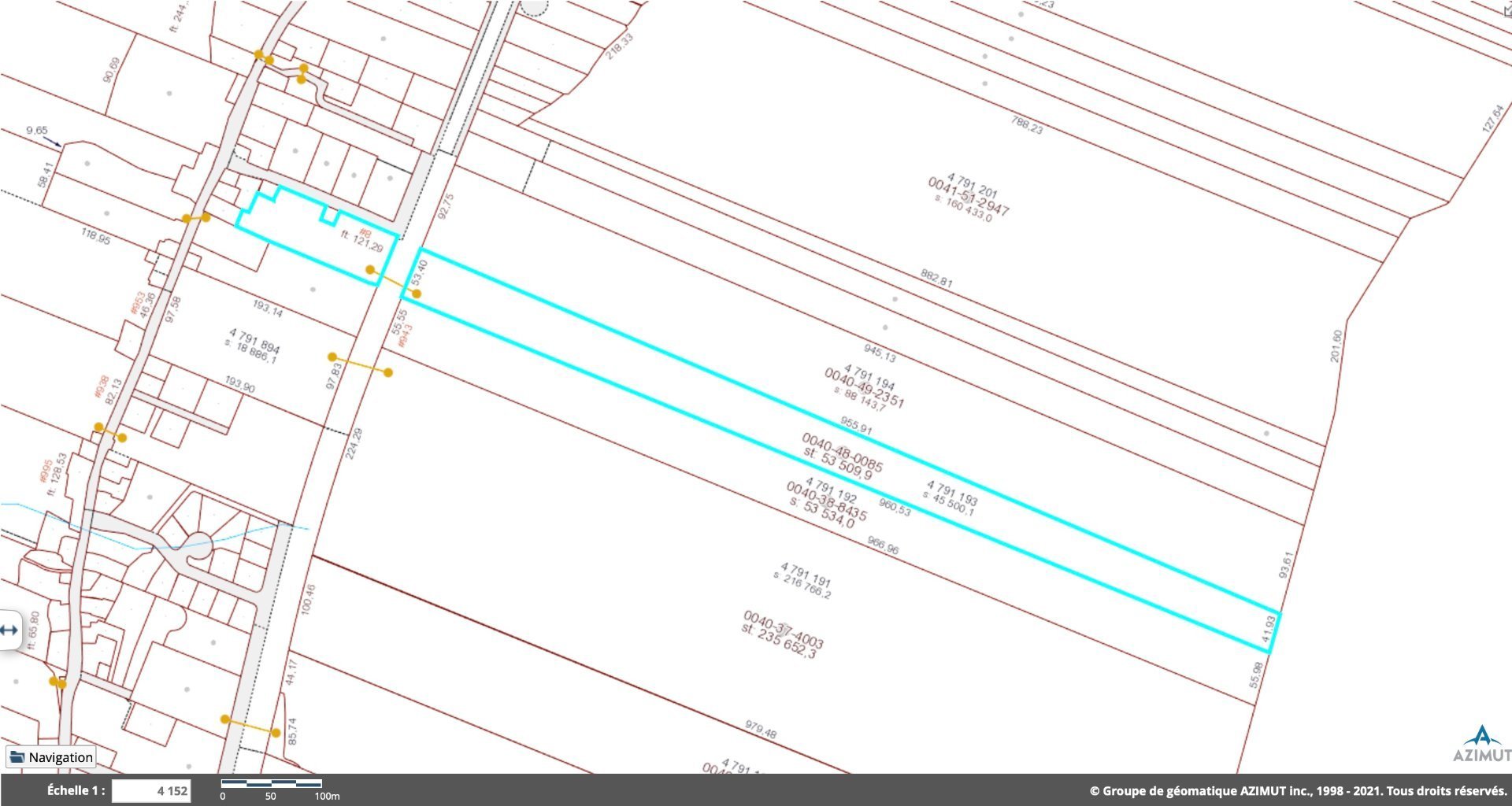Click the Groupe de géomatique AZIMUT copyright text
This screenshot has height=806, width=1512.
tap(1298, 791)
